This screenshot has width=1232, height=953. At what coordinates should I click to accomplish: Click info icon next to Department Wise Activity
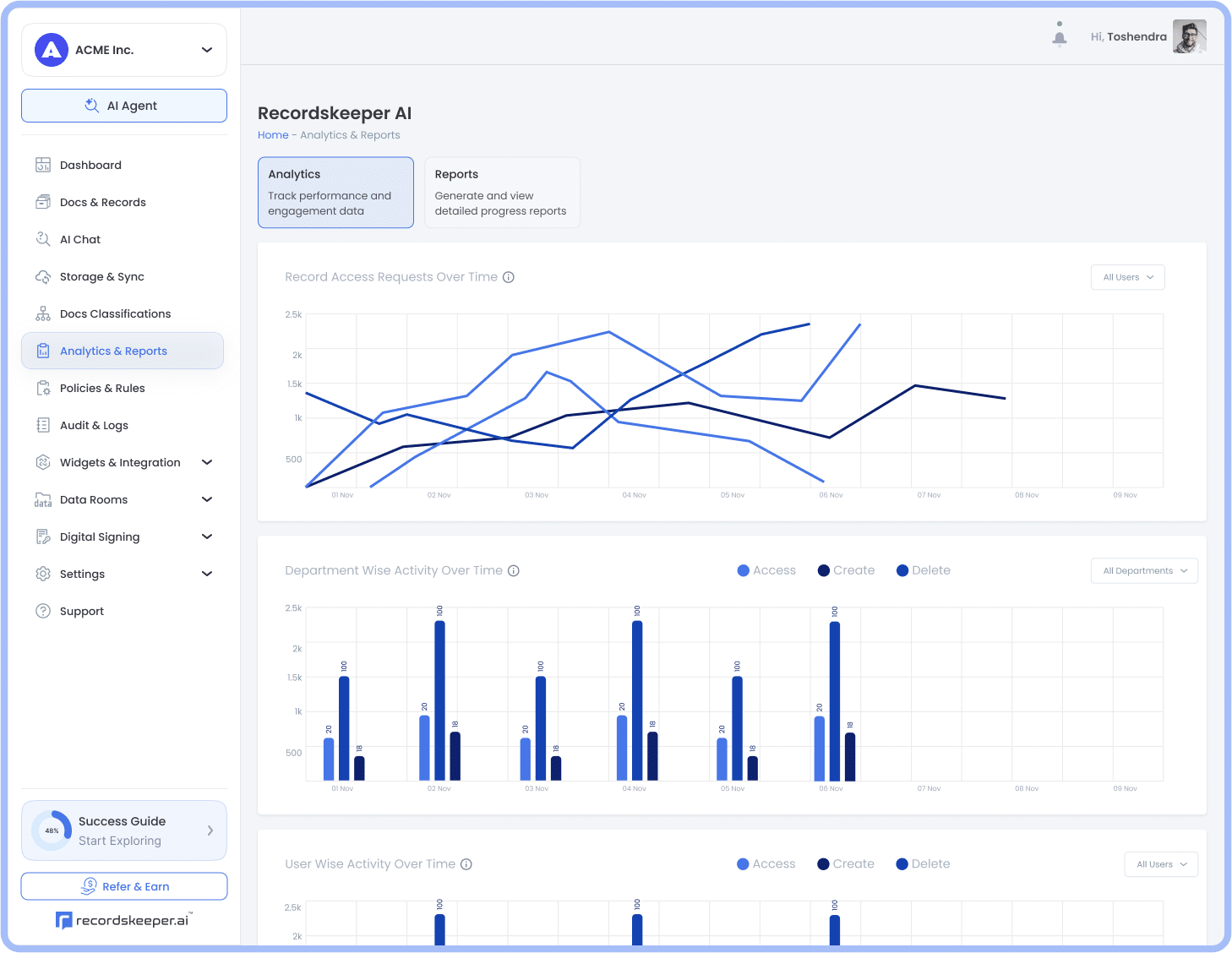click(514, 570)
